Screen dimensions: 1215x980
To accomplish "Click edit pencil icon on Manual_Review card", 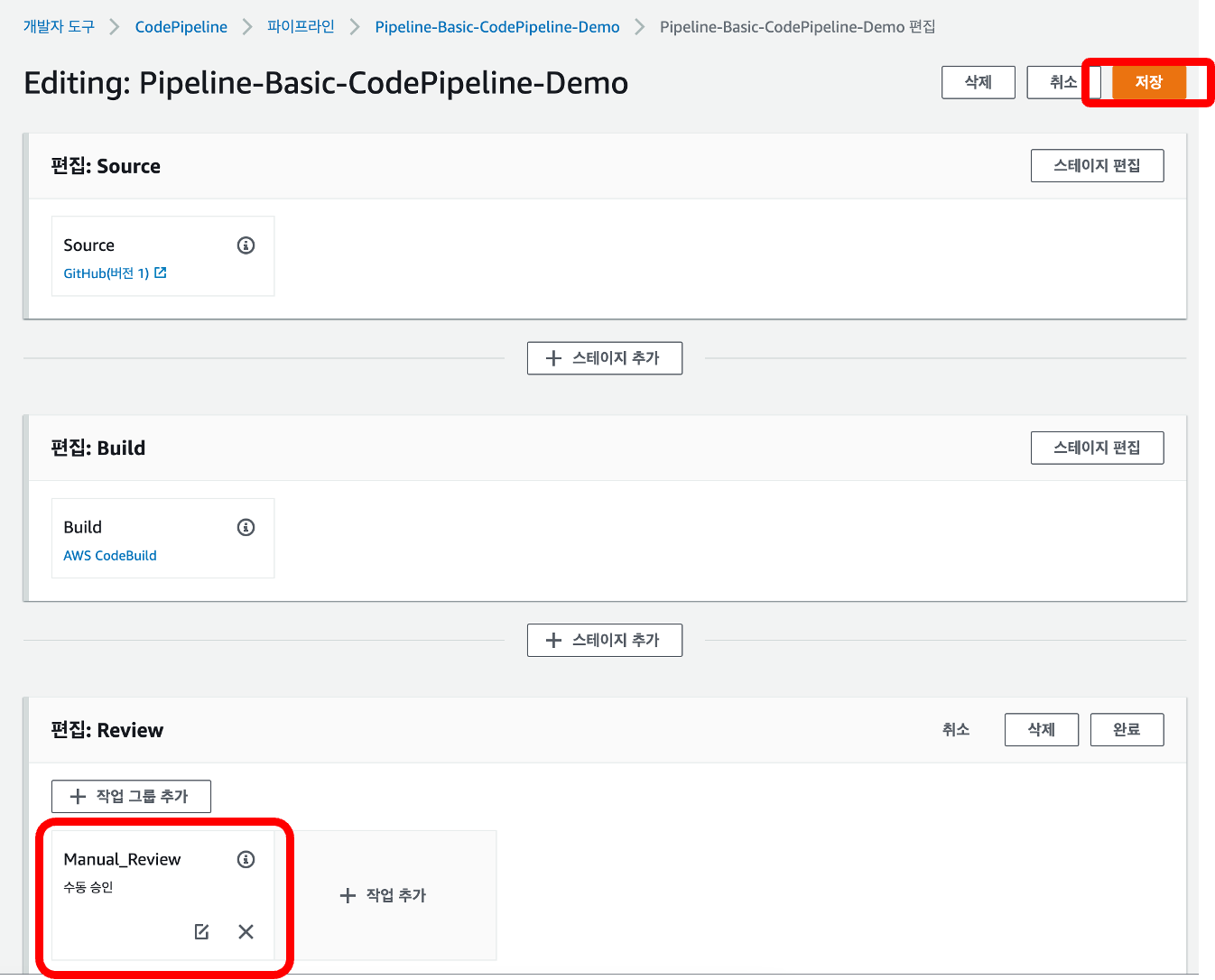I will coord(201,931).
